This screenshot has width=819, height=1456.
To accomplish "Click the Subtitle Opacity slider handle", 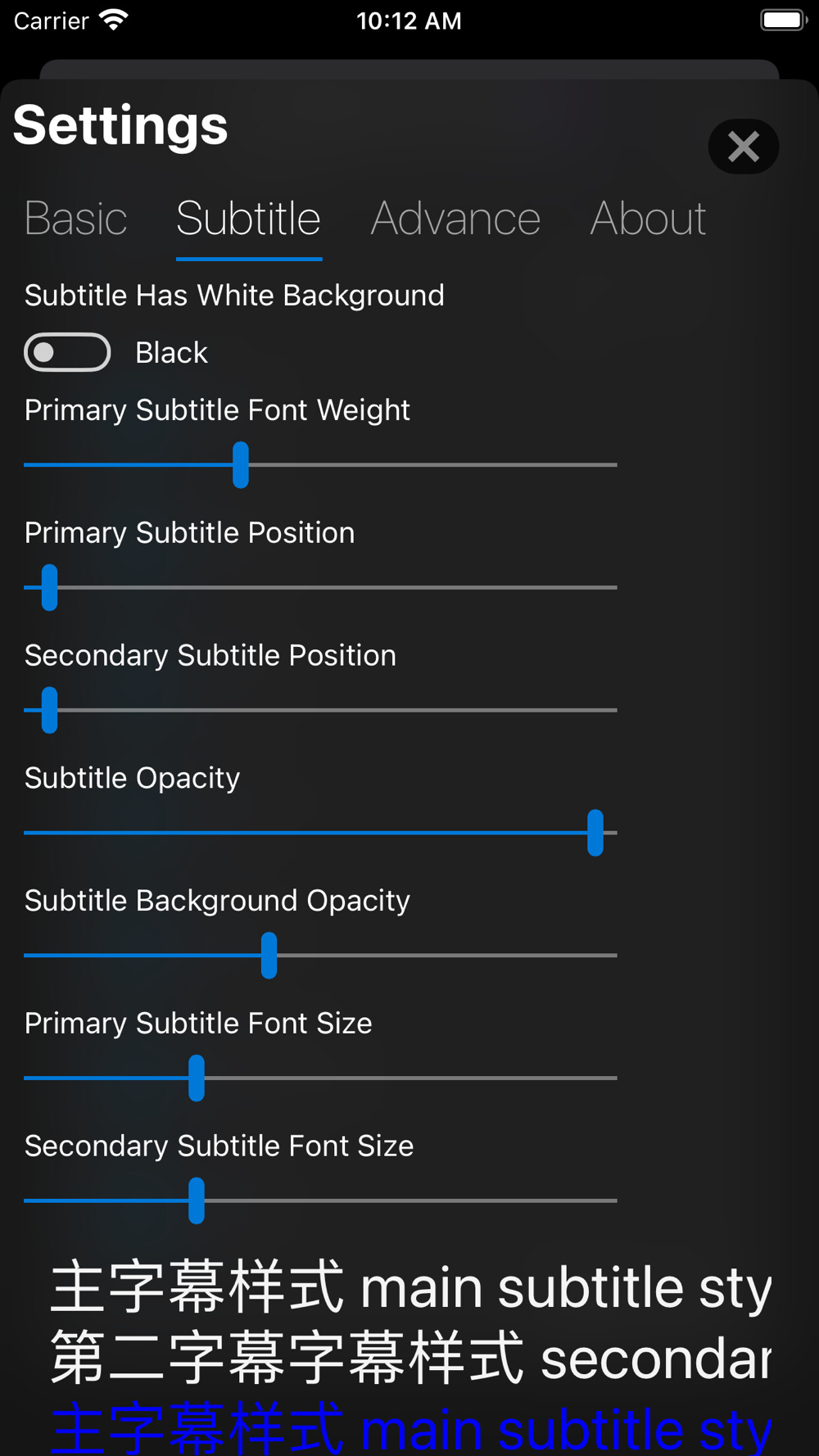I will 595,833.
